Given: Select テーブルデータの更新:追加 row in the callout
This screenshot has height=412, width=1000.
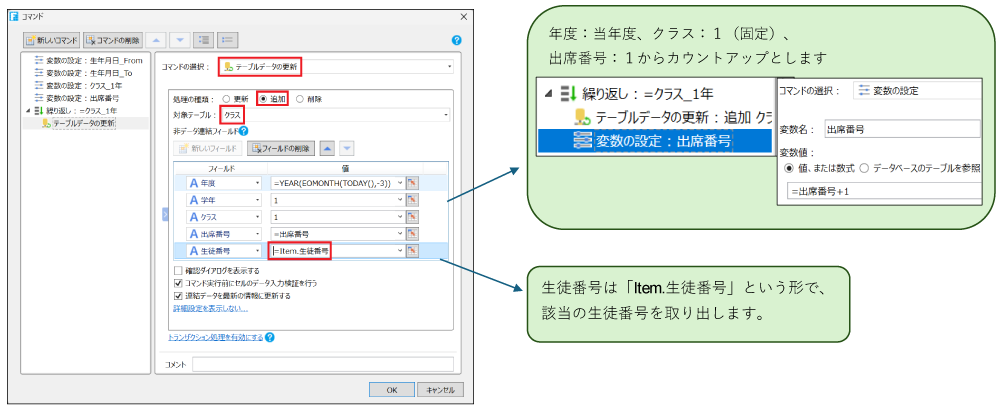Looking at the screenshot, I should tap(672, 117).
